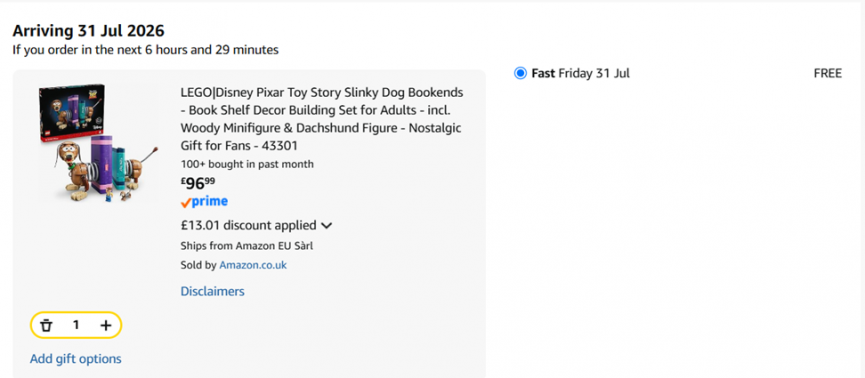Screen dimensions: 865x378
Task: Increase quantity with the plus icon
Action: pyautogui.click(x=105, y=326)
